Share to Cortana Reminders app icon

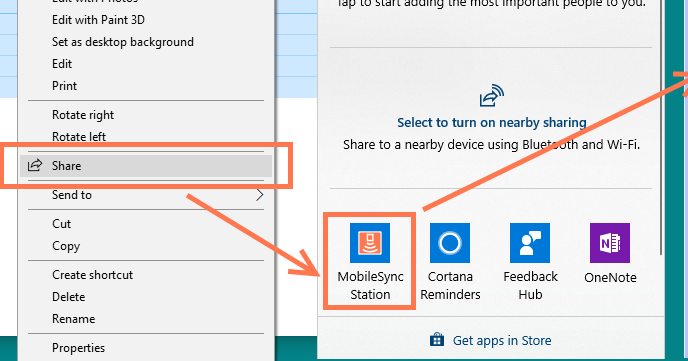click(x=450, y=243)
